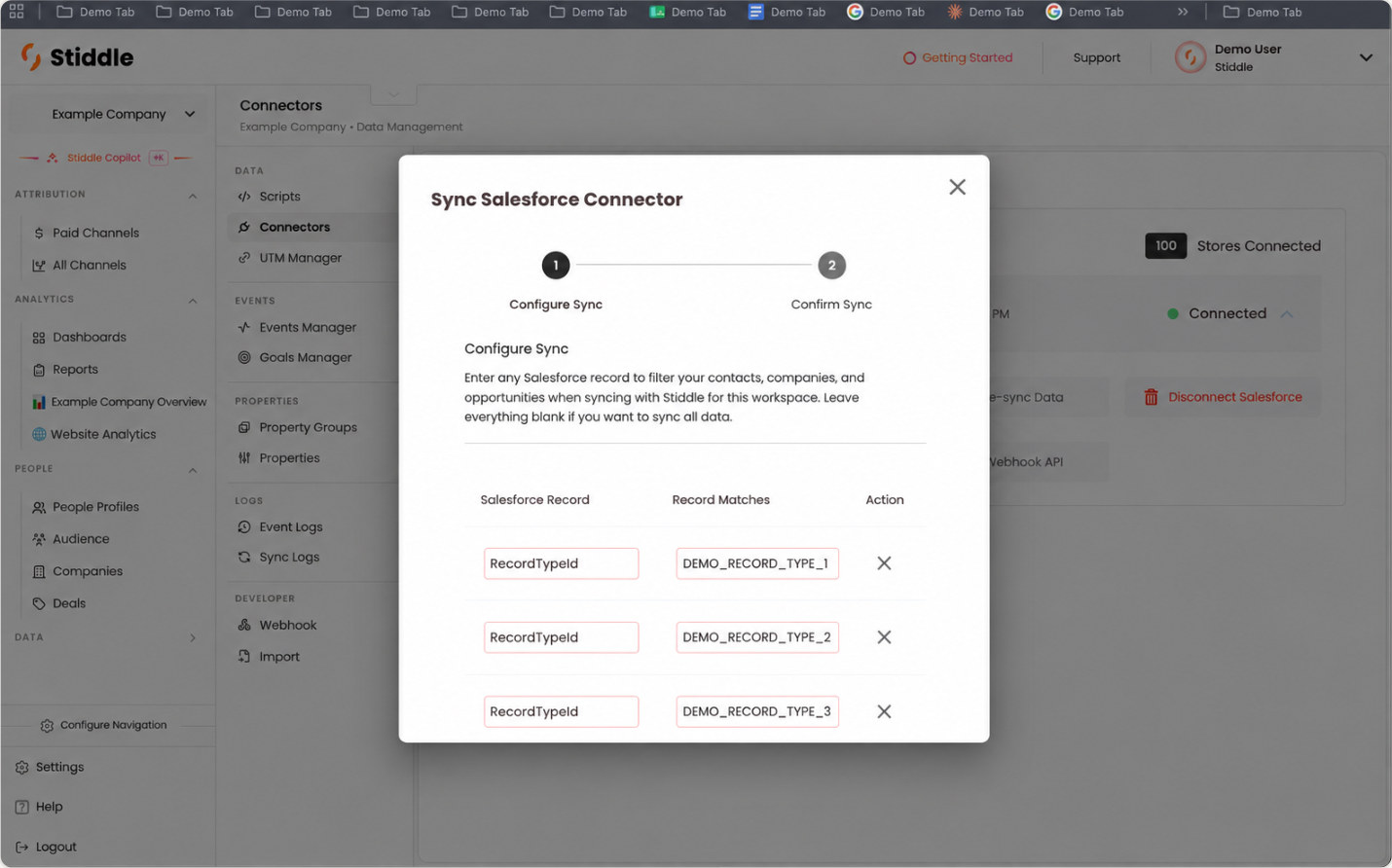Collapse the Connected status chevron
The image size is (1392, 868).
click(x=1287, y=314)
